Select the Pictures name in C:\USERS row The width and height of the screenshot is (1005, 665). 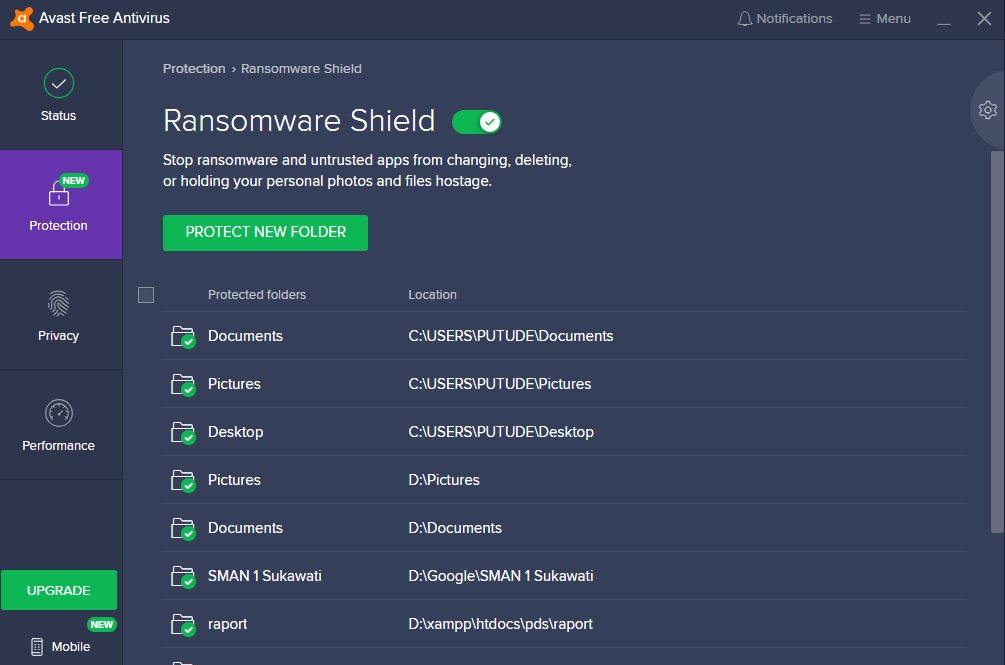tap(234, 384)
